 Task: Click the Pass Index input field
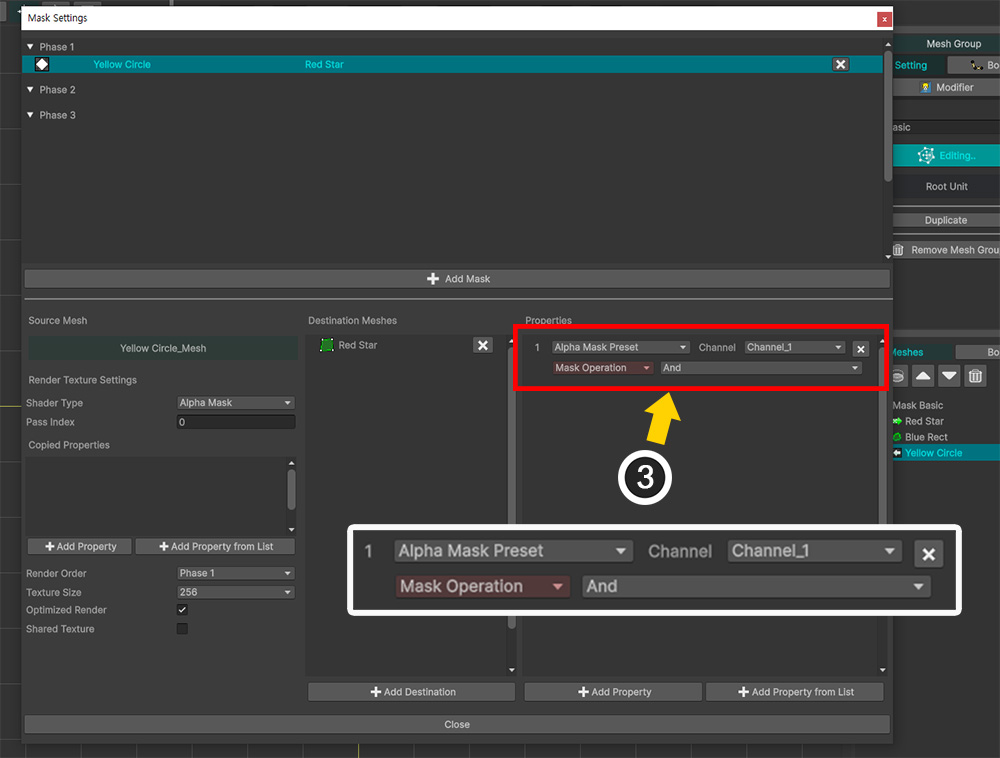tap(236, 422)
